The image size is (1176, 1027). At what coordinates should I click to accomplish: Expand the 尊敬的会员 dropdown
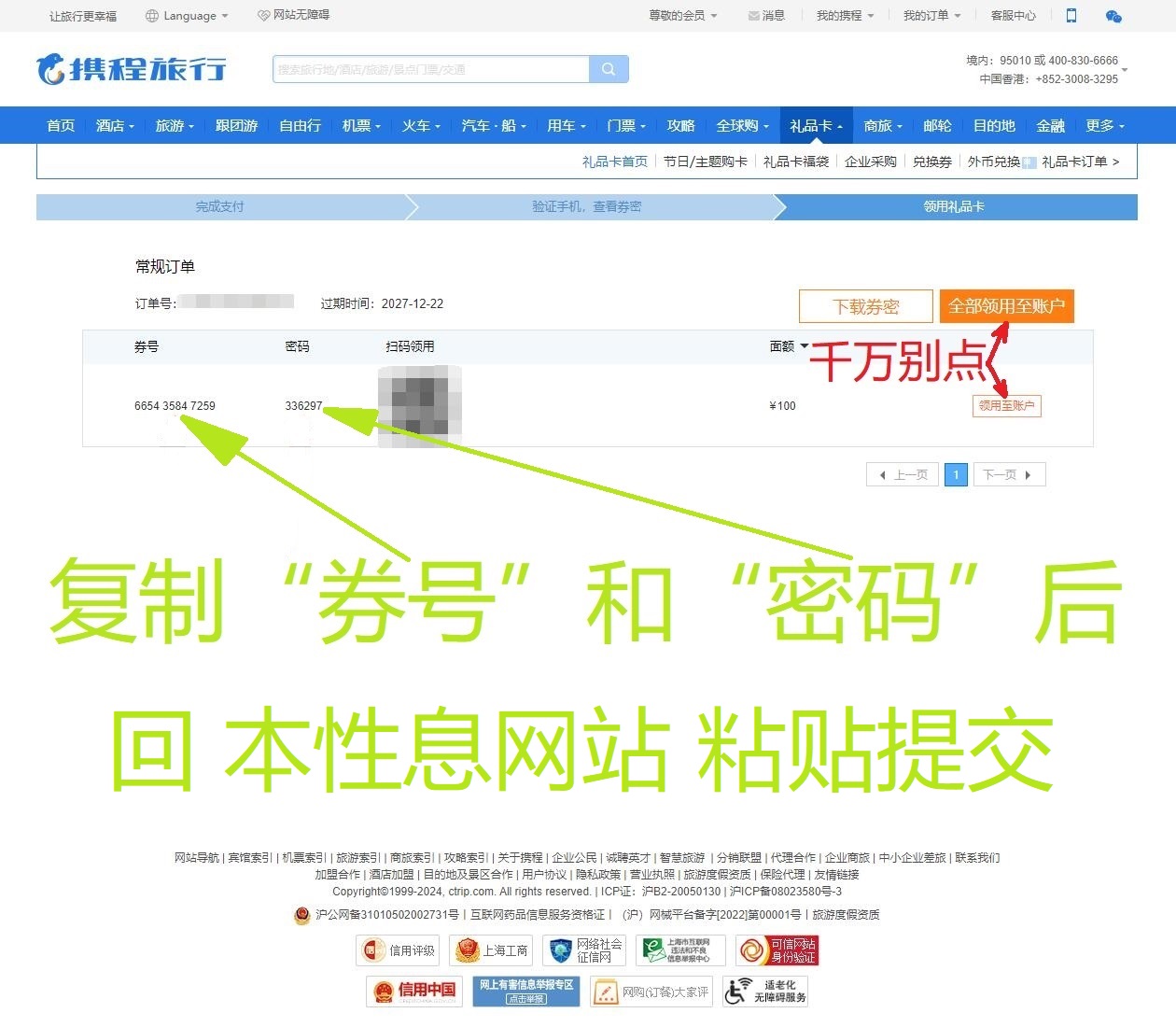coord(683,16)
